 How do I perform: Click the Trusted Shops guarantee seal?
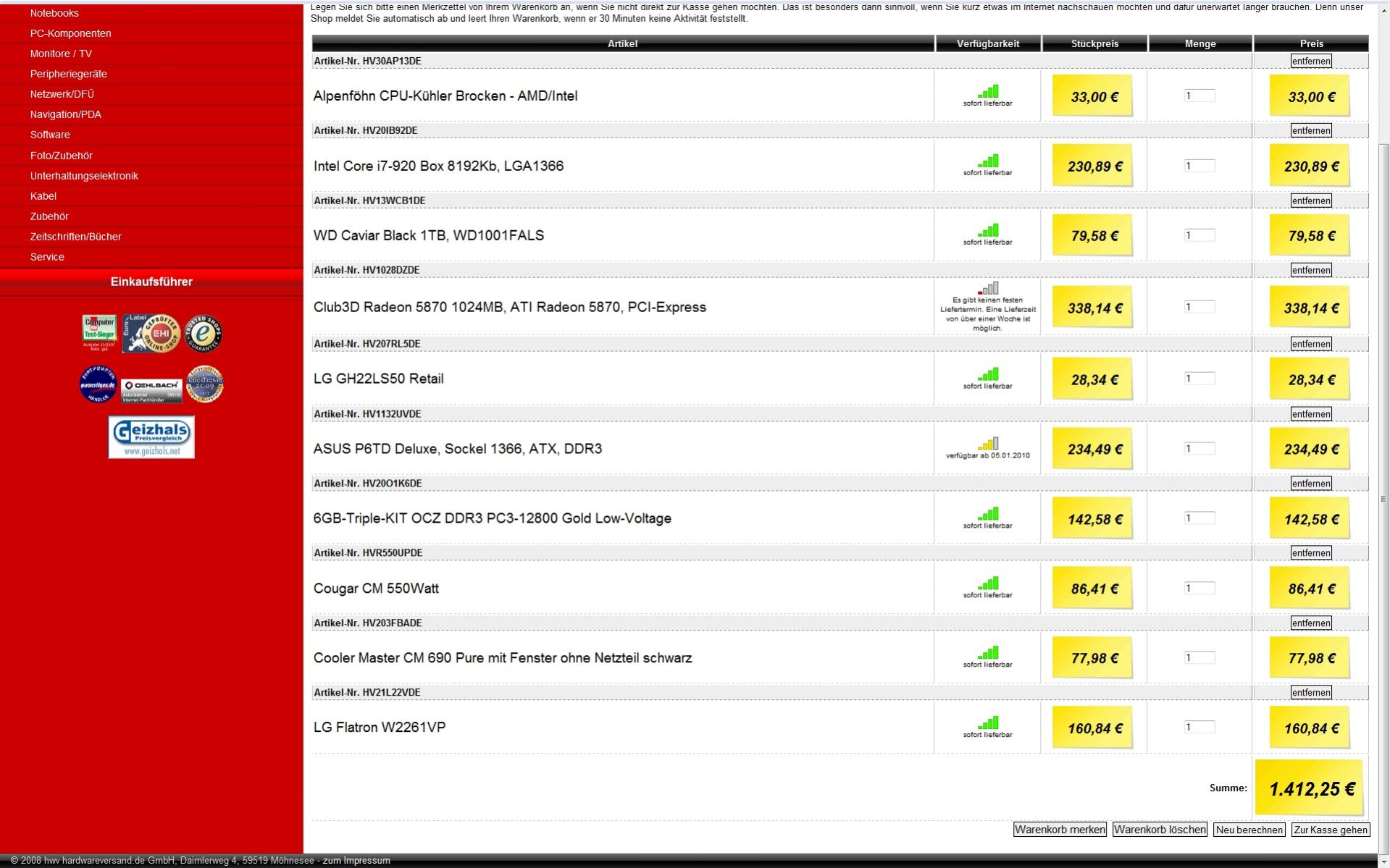[x=204, y=333]
